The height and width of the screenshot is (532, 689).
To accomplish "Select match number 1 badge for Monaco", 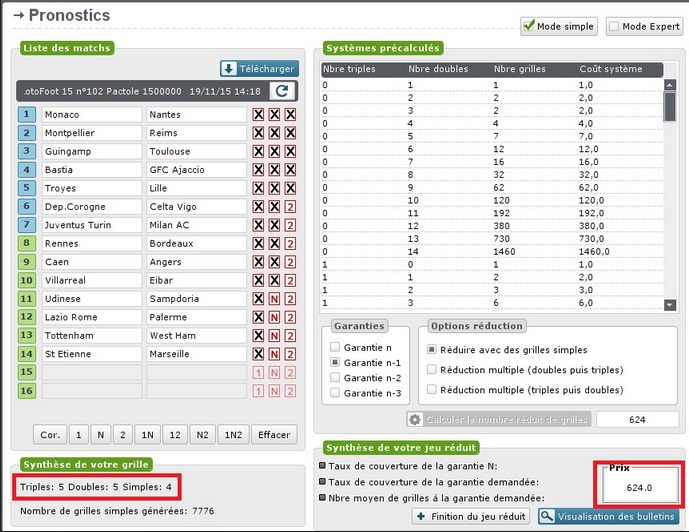I will [x=27, y=115].
